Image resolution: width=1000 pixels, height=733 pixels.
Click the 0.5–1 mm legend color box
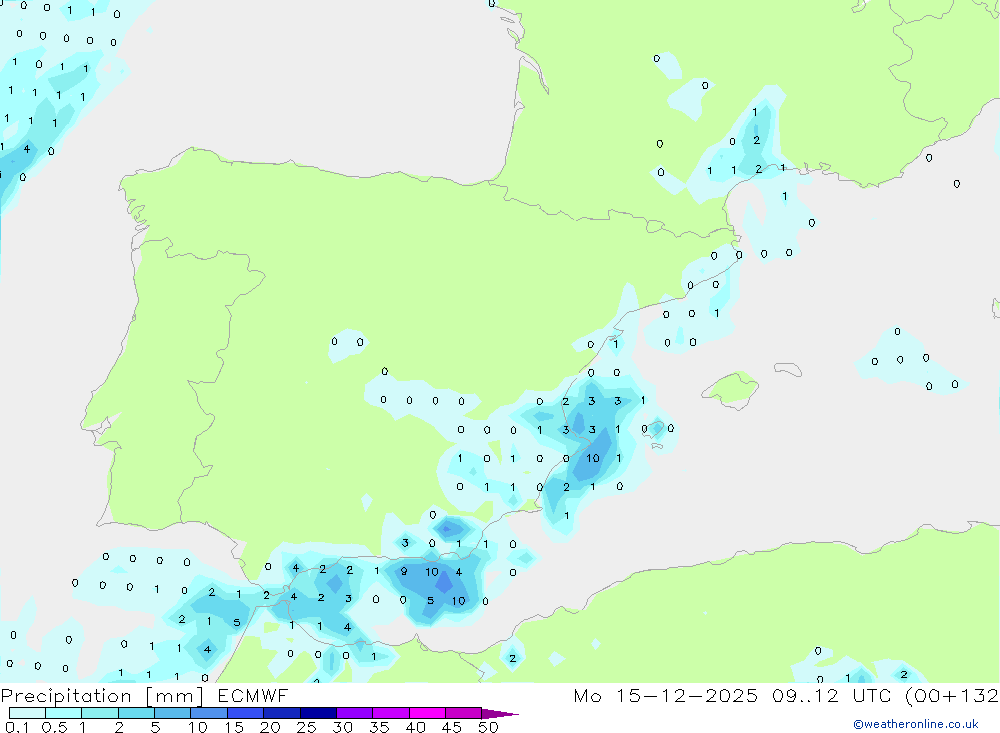pyautogui.click(x=64, y=713)
